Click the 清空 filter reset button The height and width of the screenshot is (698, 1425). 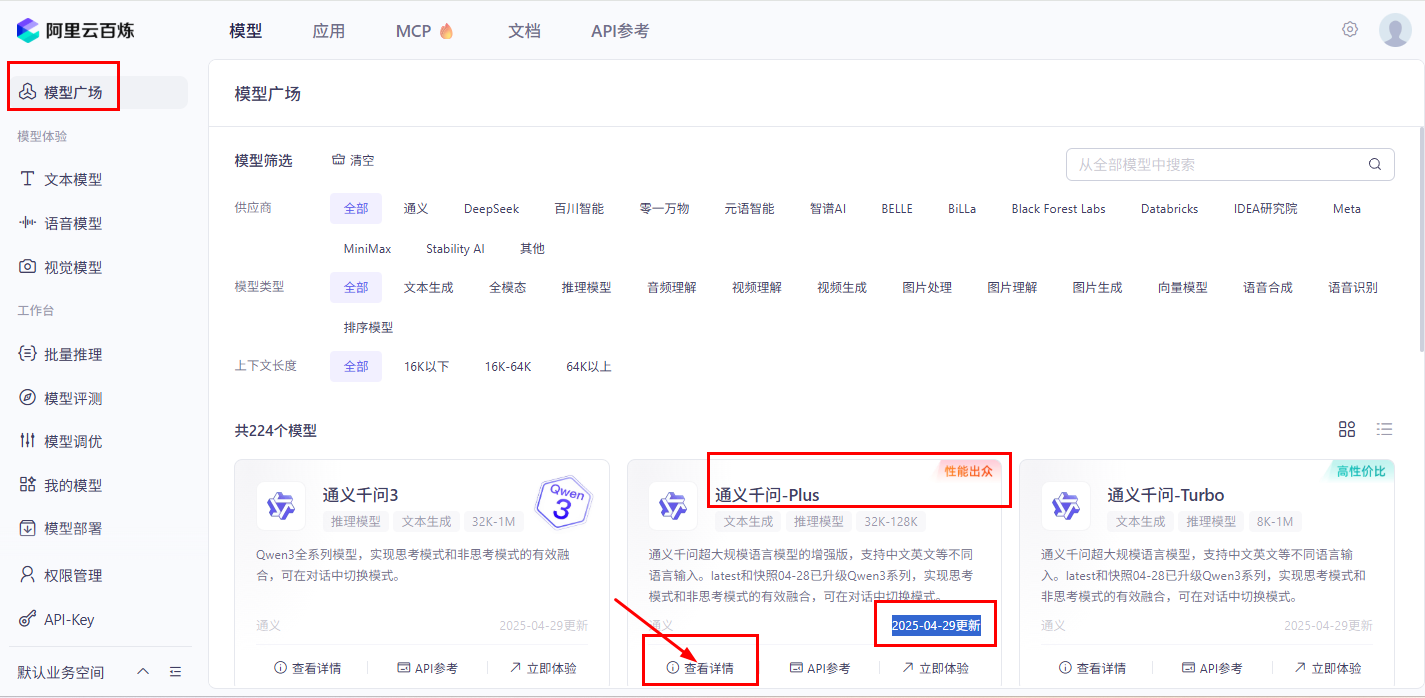353,160
